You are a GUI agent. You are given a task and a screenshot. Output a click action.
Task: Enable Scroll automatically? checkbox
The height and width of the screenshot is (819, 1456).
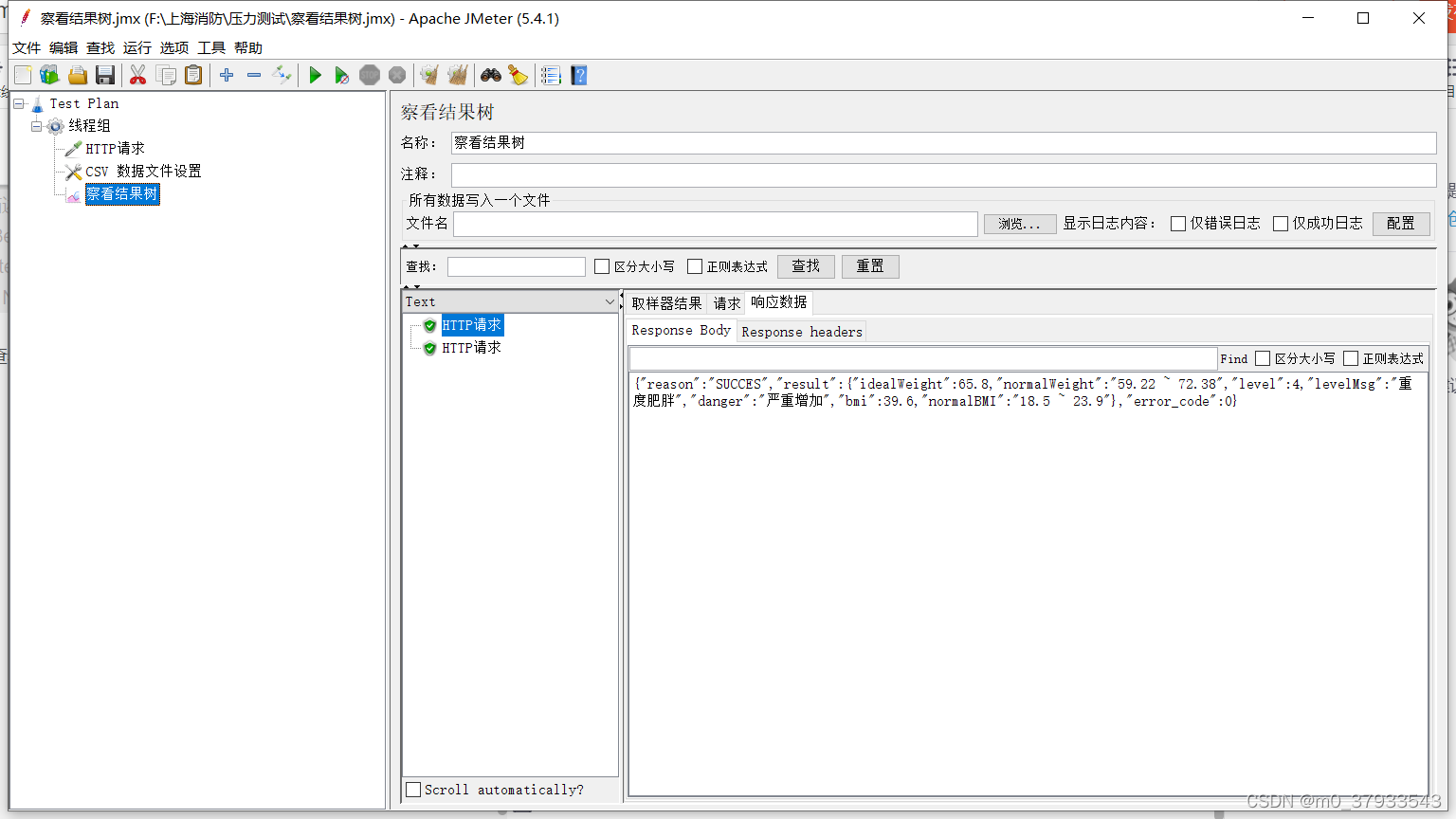pos(413,790)
